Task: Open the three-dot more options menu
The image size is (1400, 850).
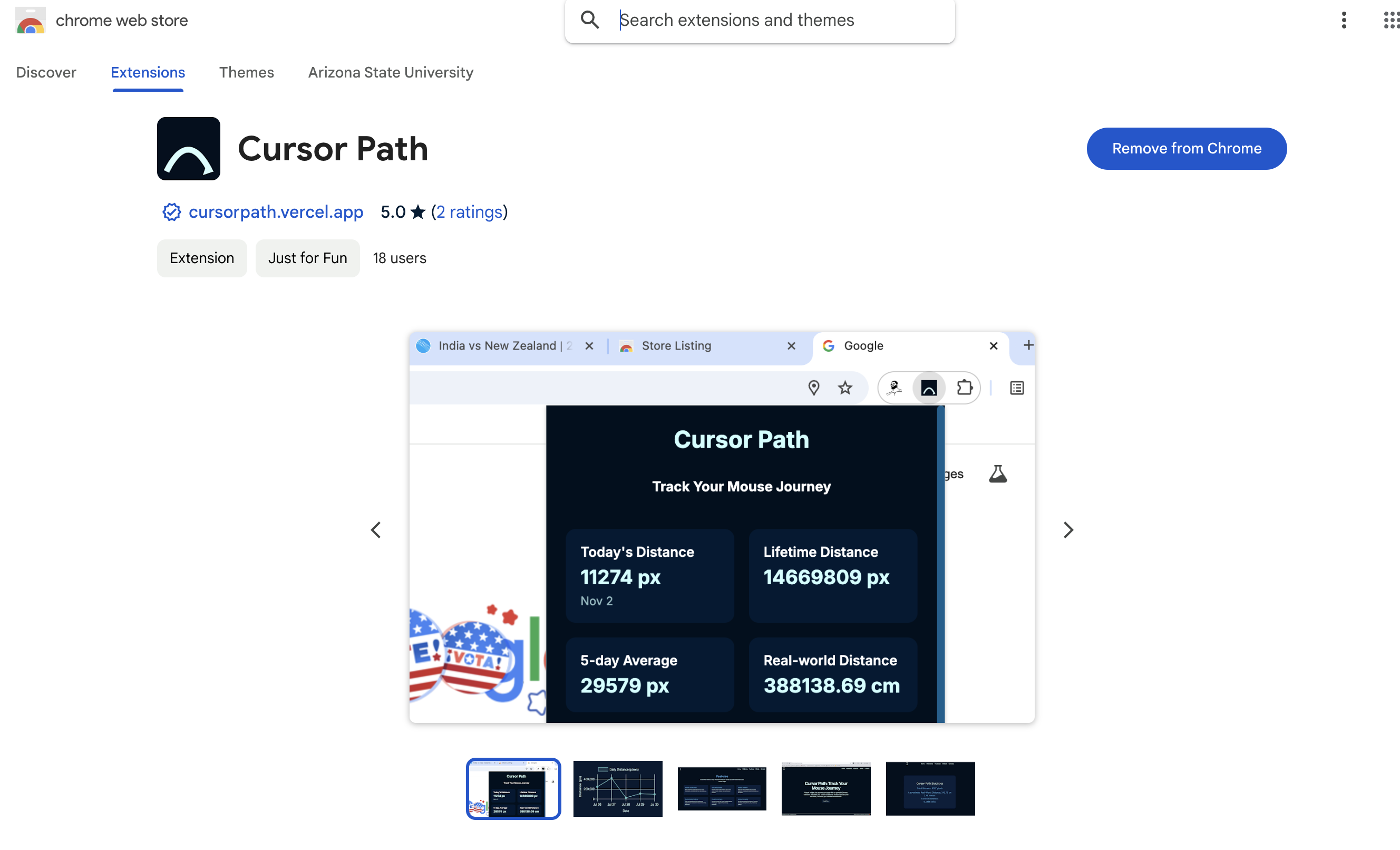Action: point(1344,21)
